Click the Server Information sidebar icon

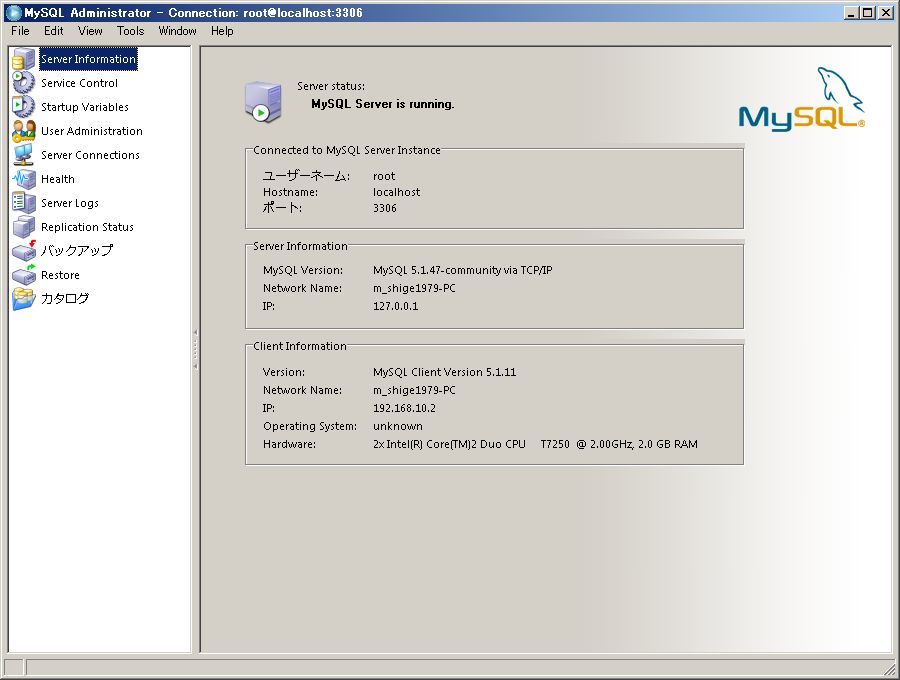click(24, 59)
